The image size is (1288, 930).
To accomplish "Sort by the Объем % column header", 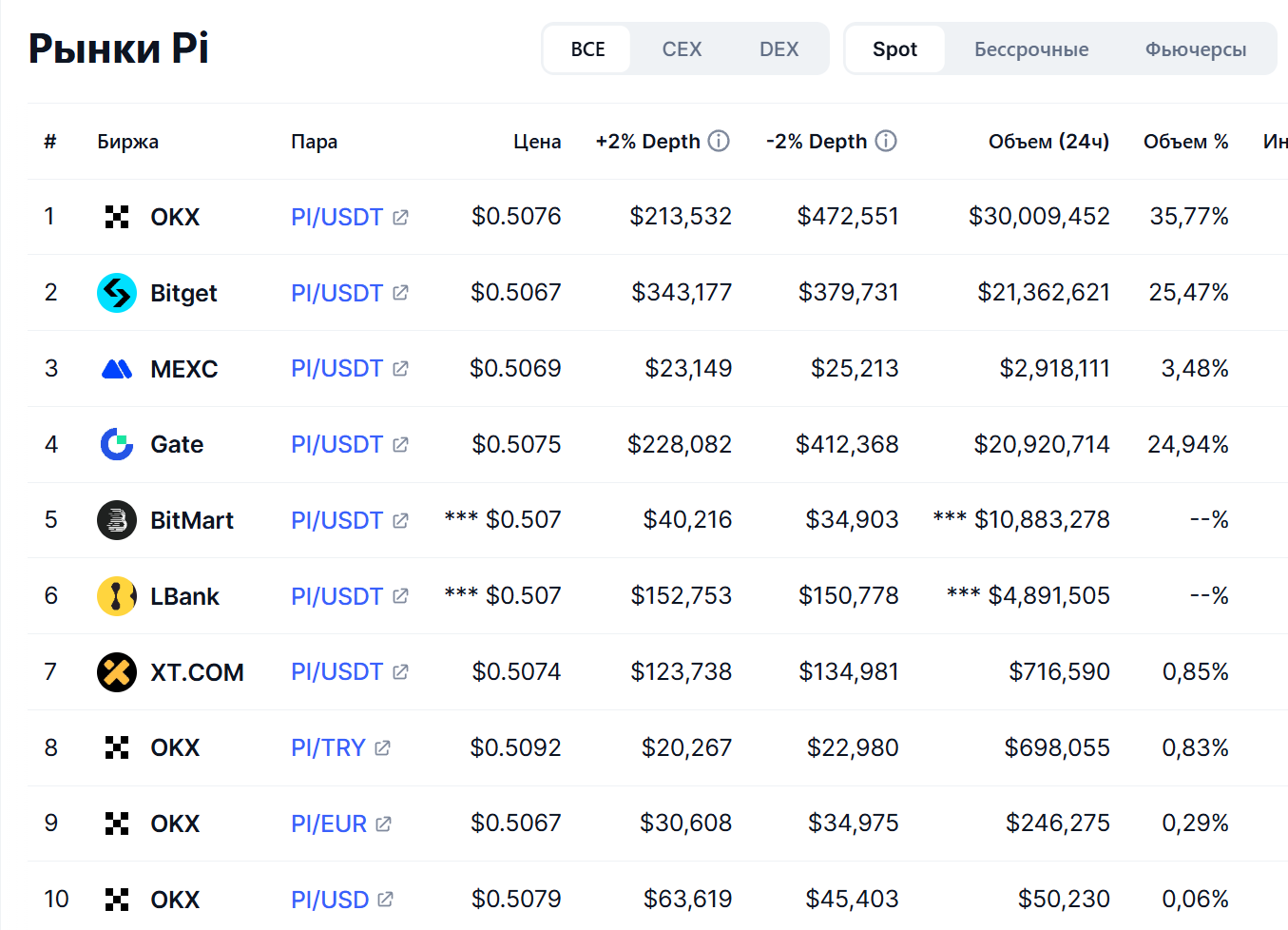I will tap(1185, 142).
